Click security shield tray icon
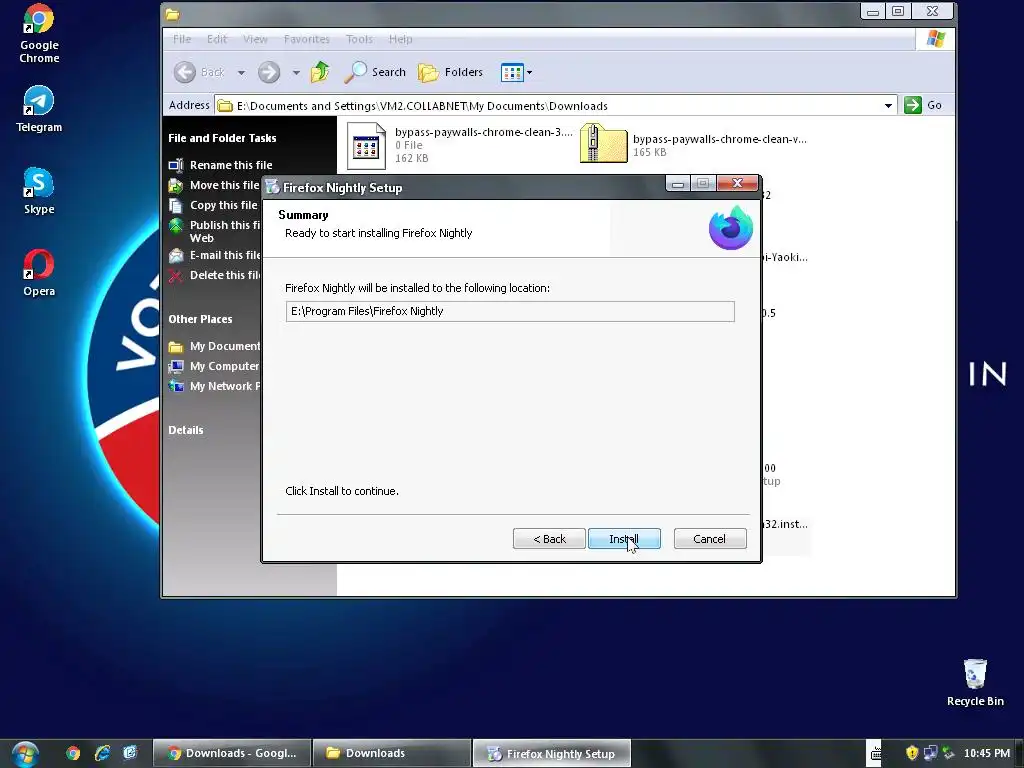This screenshot has width=1024, height=768. click(x=912, y=753)
